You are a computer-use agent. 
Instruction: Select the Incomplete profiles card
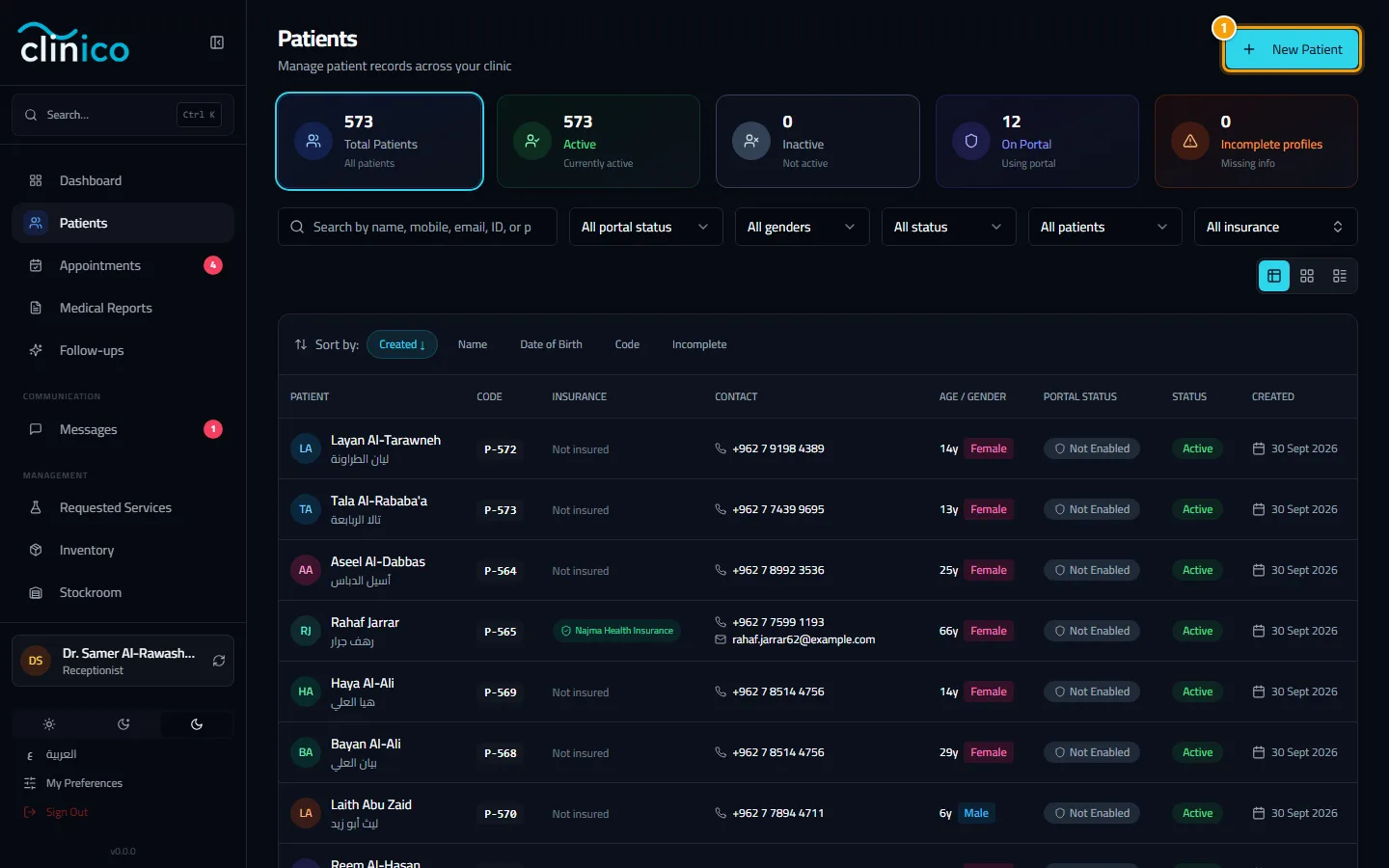[1256, 141]
